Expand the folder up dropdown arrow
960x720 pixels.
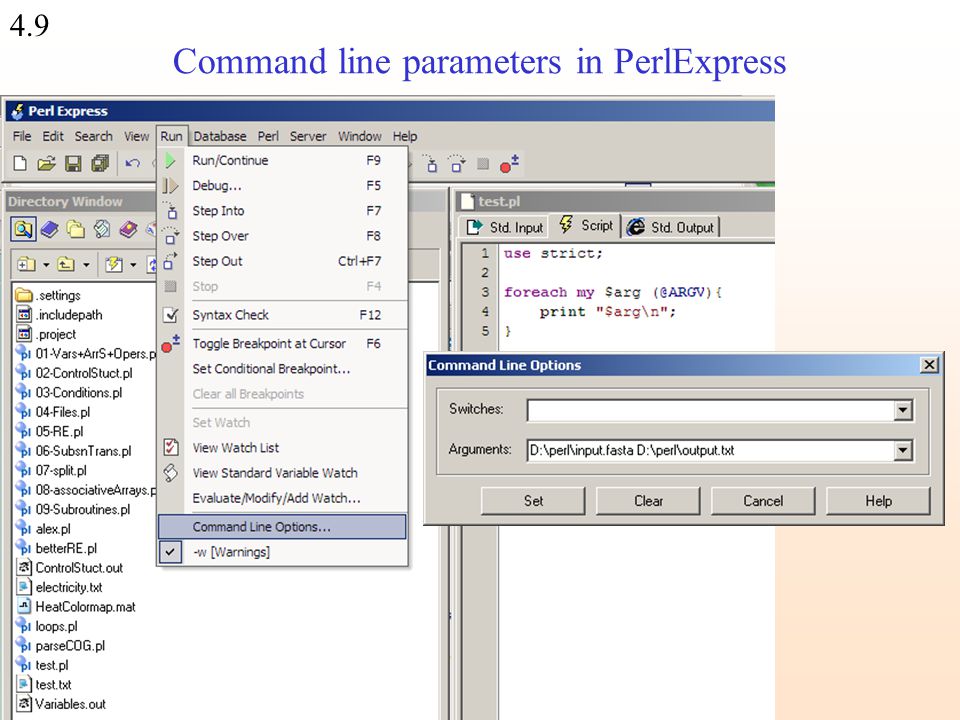point(86,265)
